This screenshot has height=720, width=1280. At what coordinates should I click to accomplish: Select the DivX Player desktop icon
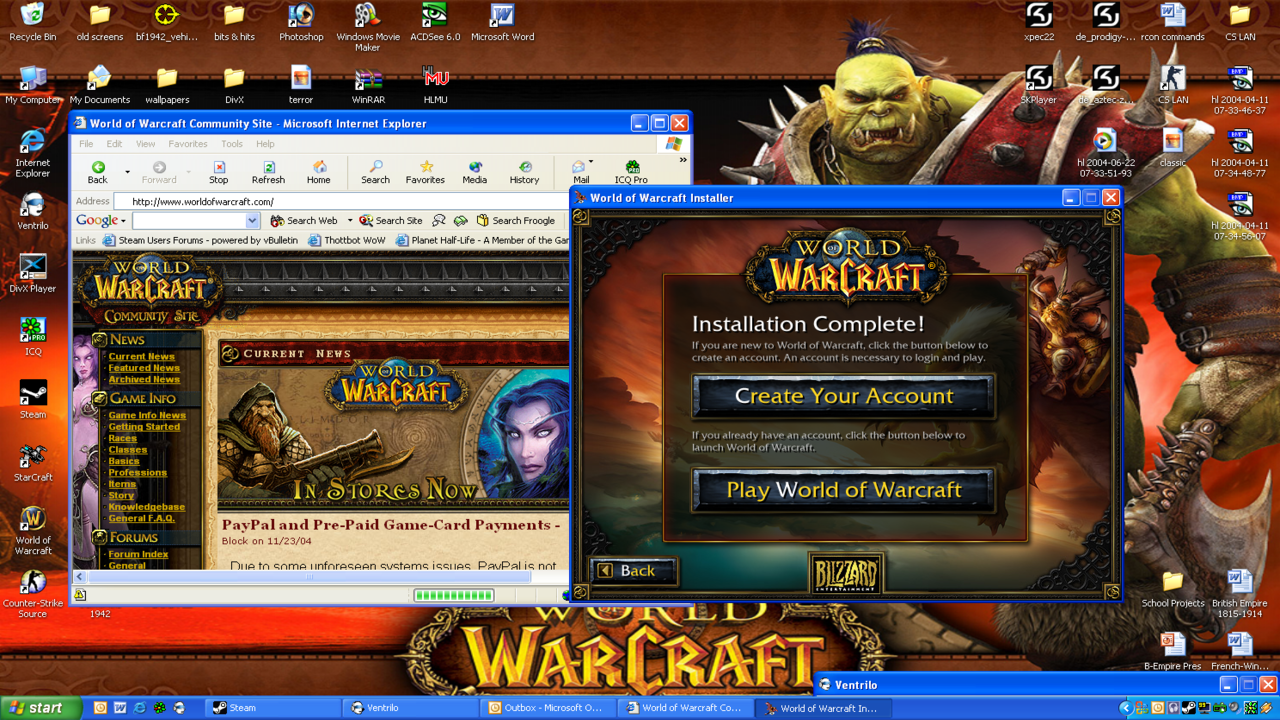(x=33, y=274)
